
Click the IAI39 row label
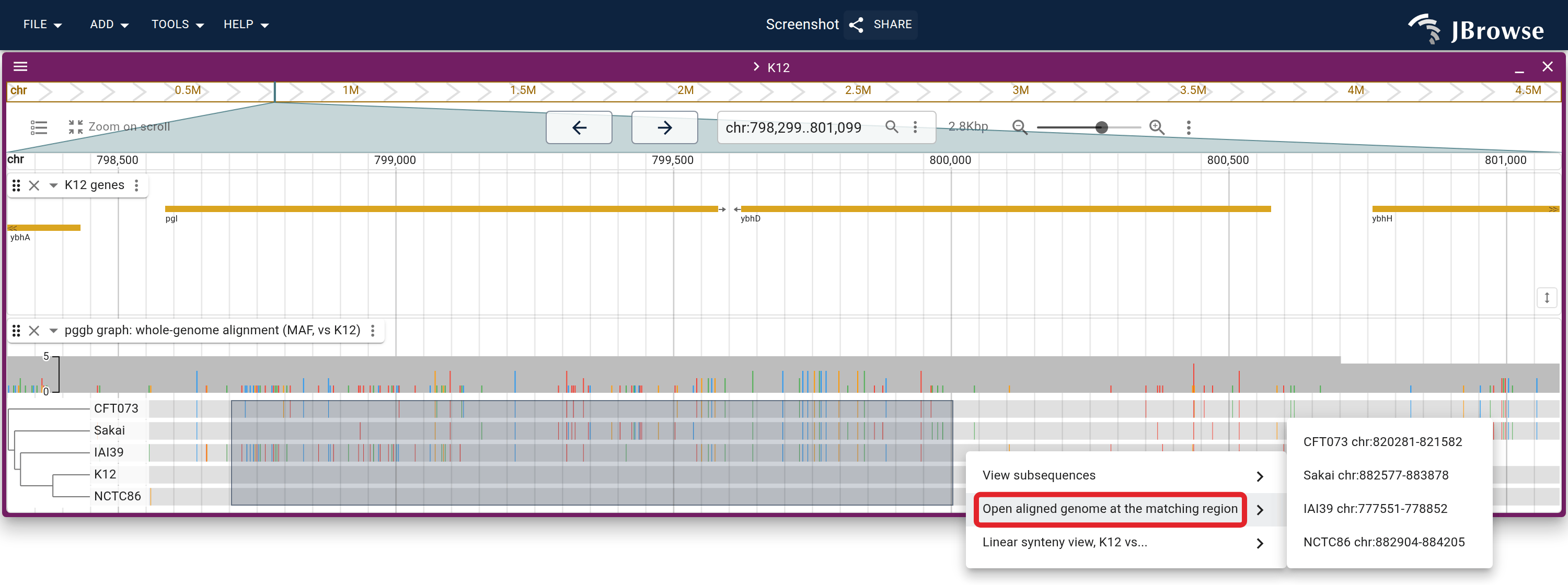tap(109, 452)
